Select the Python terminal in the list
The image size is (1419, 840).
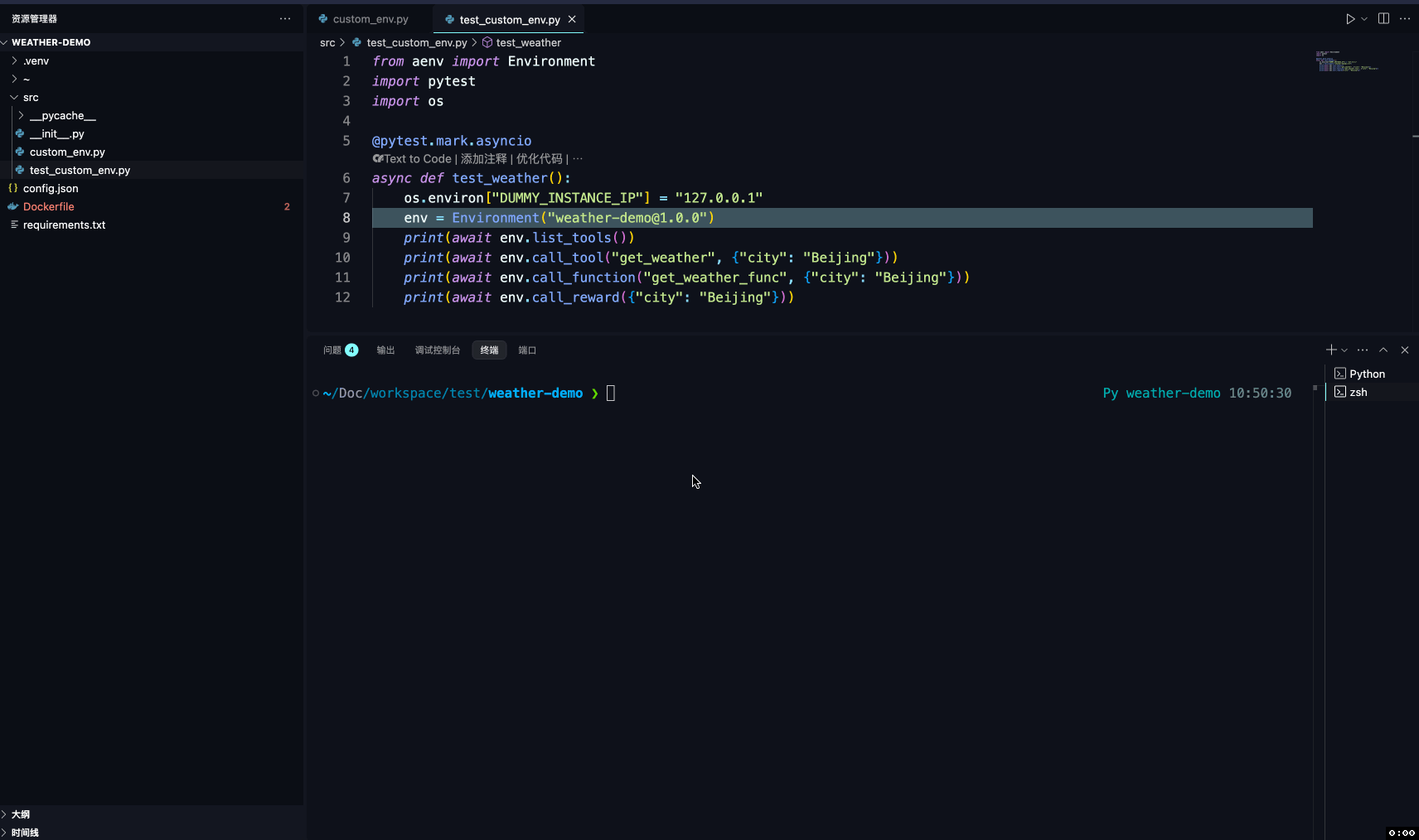tap(1366, 374)
